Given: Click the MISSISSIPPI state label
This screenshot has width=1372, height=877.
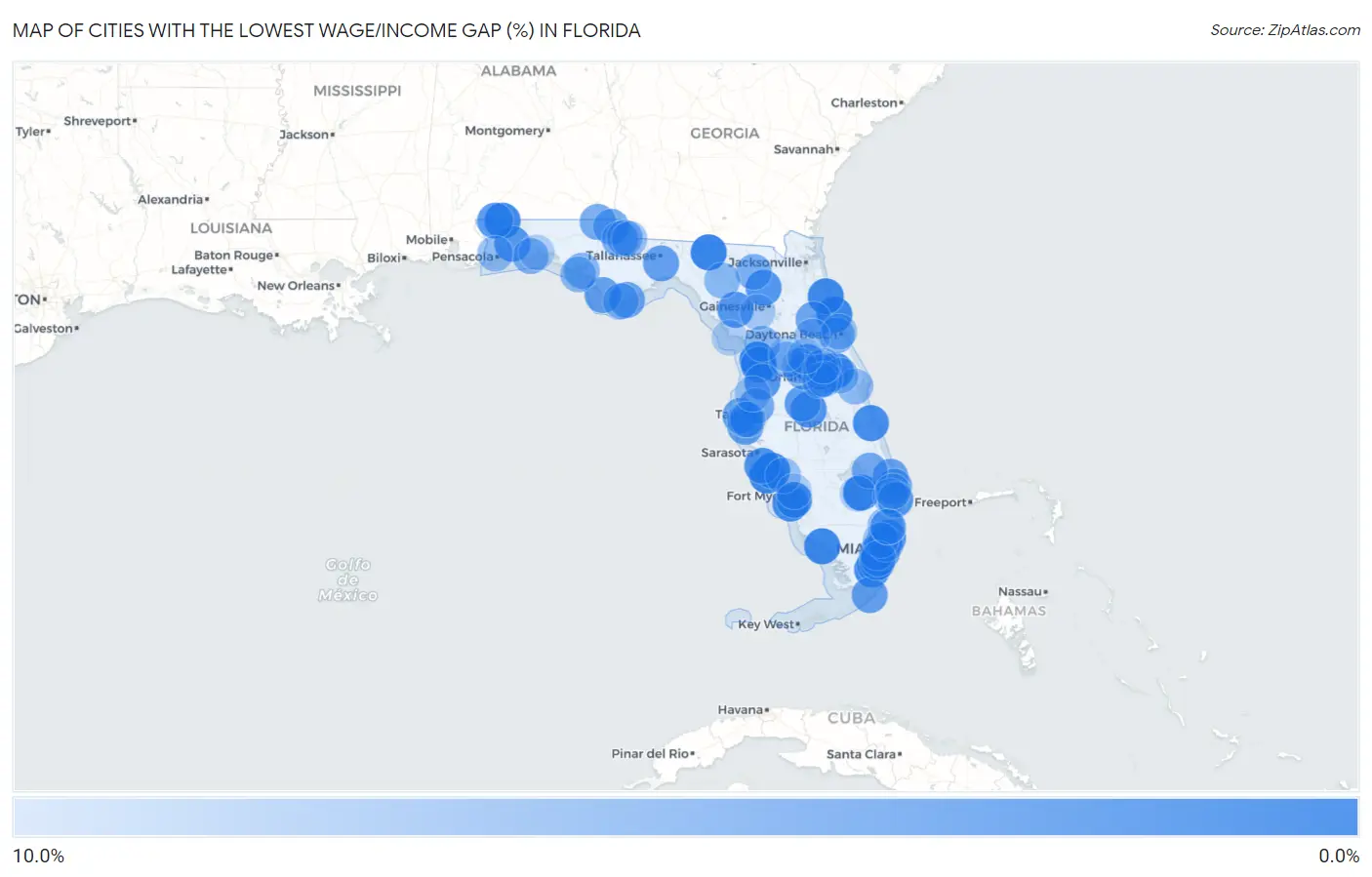Looking at the screenshot, I should 357,91.
